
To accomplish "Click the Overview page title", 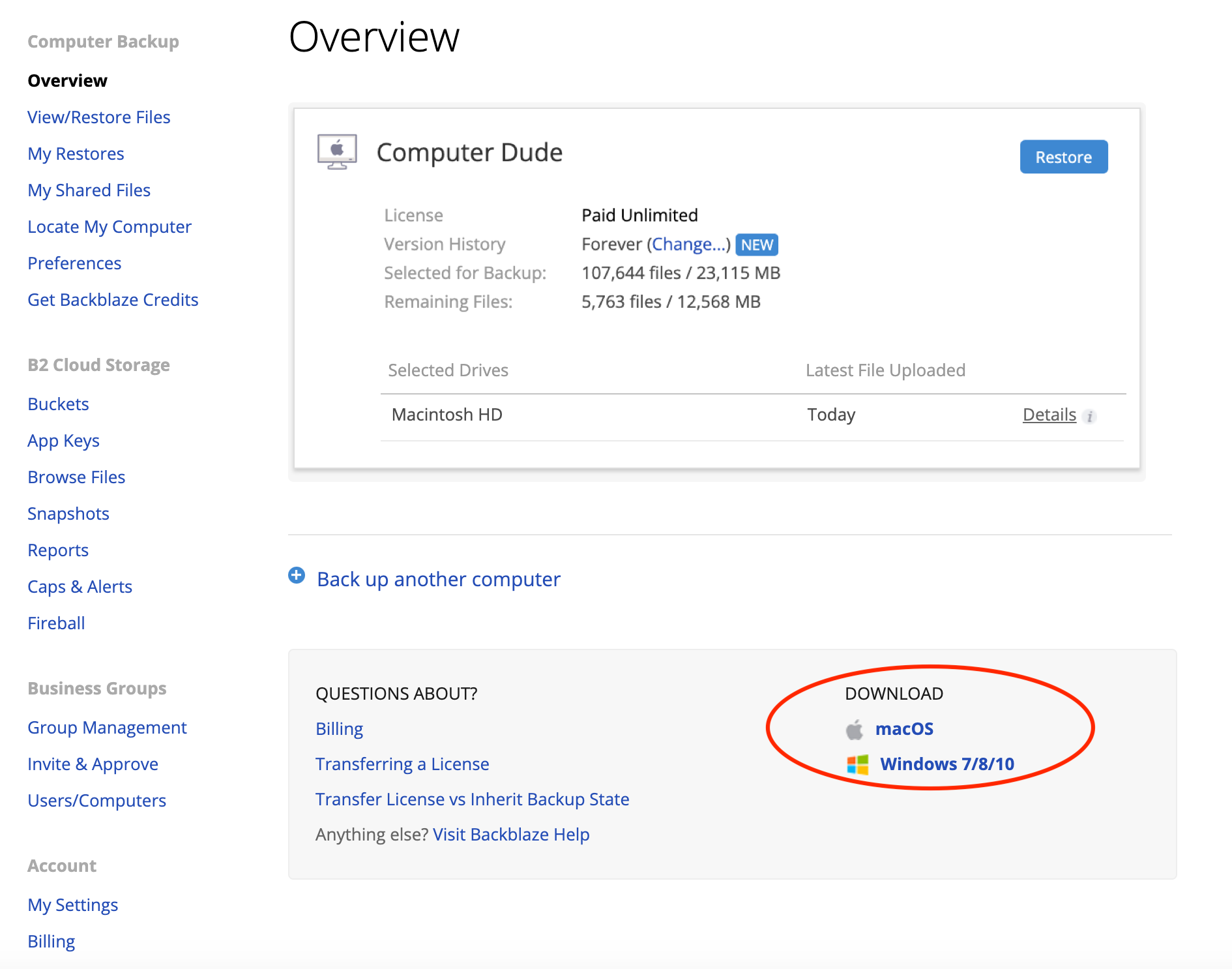I will [374, 37].
